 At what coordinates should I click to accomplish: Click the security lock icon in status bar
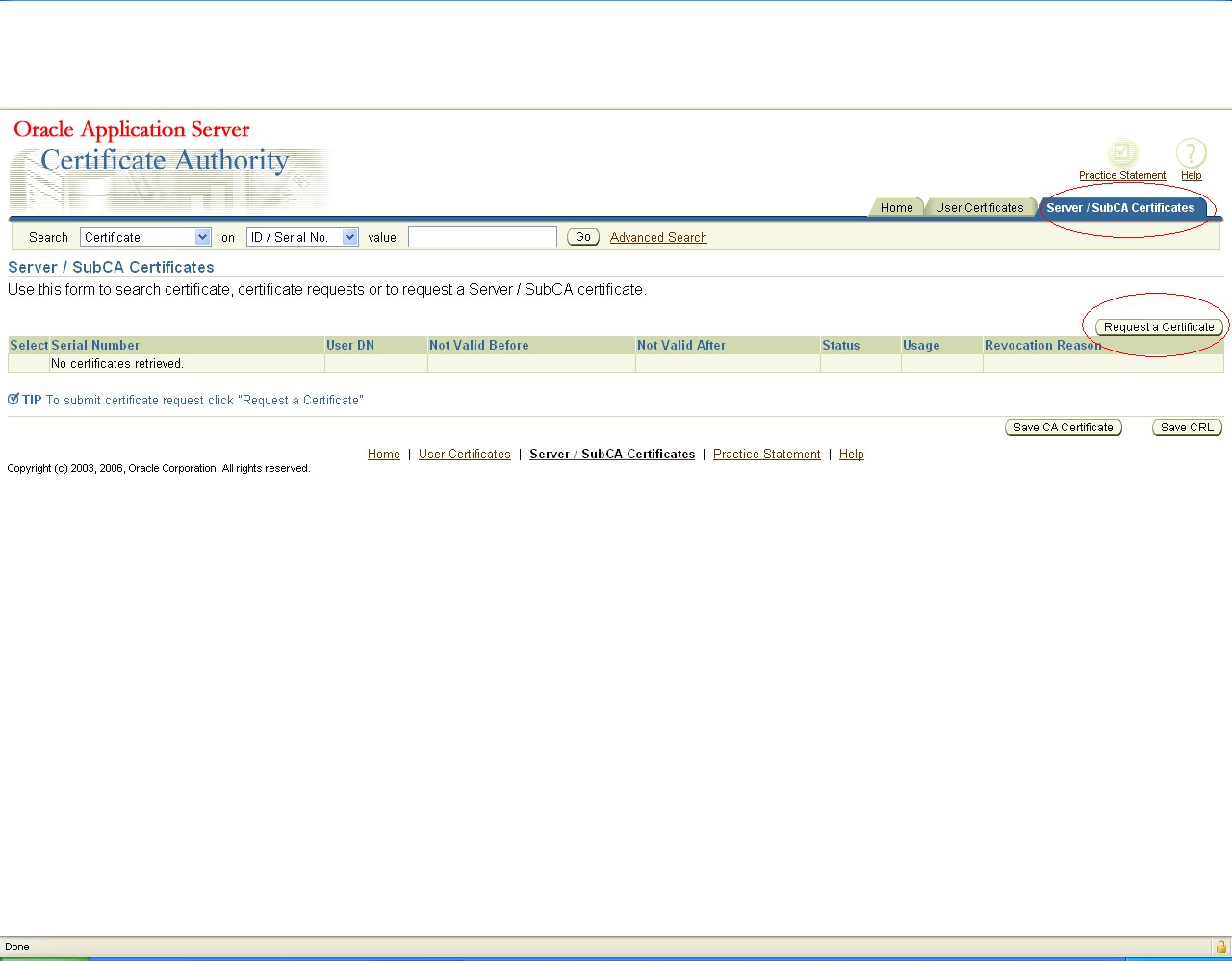pyautogui.click(x=1220, y=947)
